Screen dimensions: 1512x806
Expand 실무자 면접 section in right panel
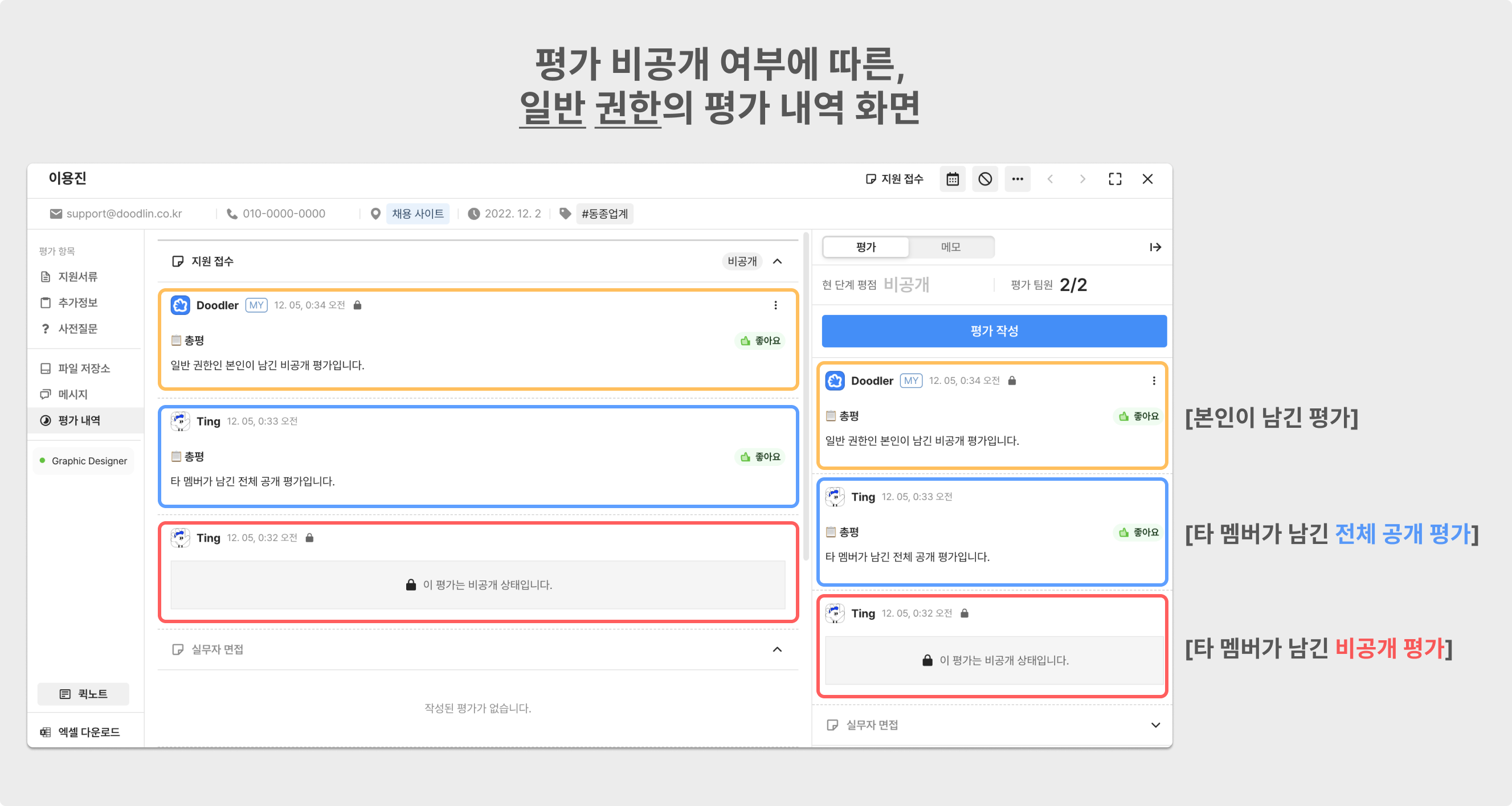(x=1155, y=725)
